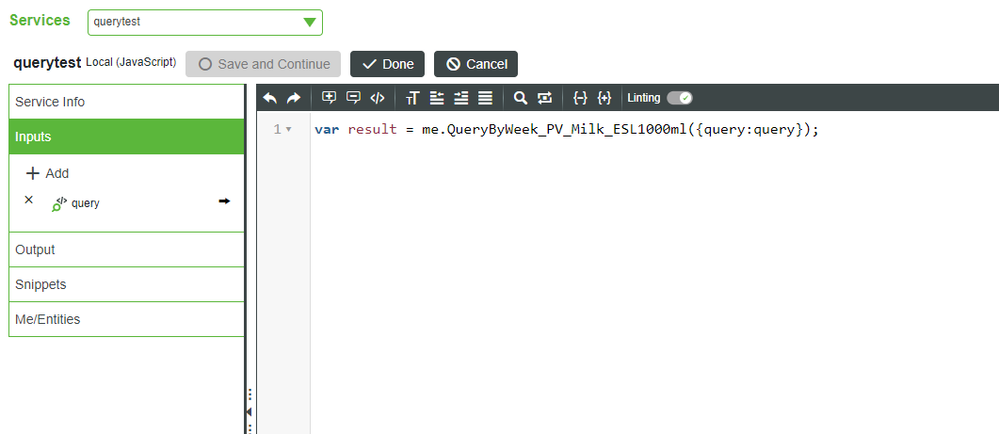Collapse the left panel with splitter arrow
The width and height of the screenshot is (999, 434).
[248, 412]
